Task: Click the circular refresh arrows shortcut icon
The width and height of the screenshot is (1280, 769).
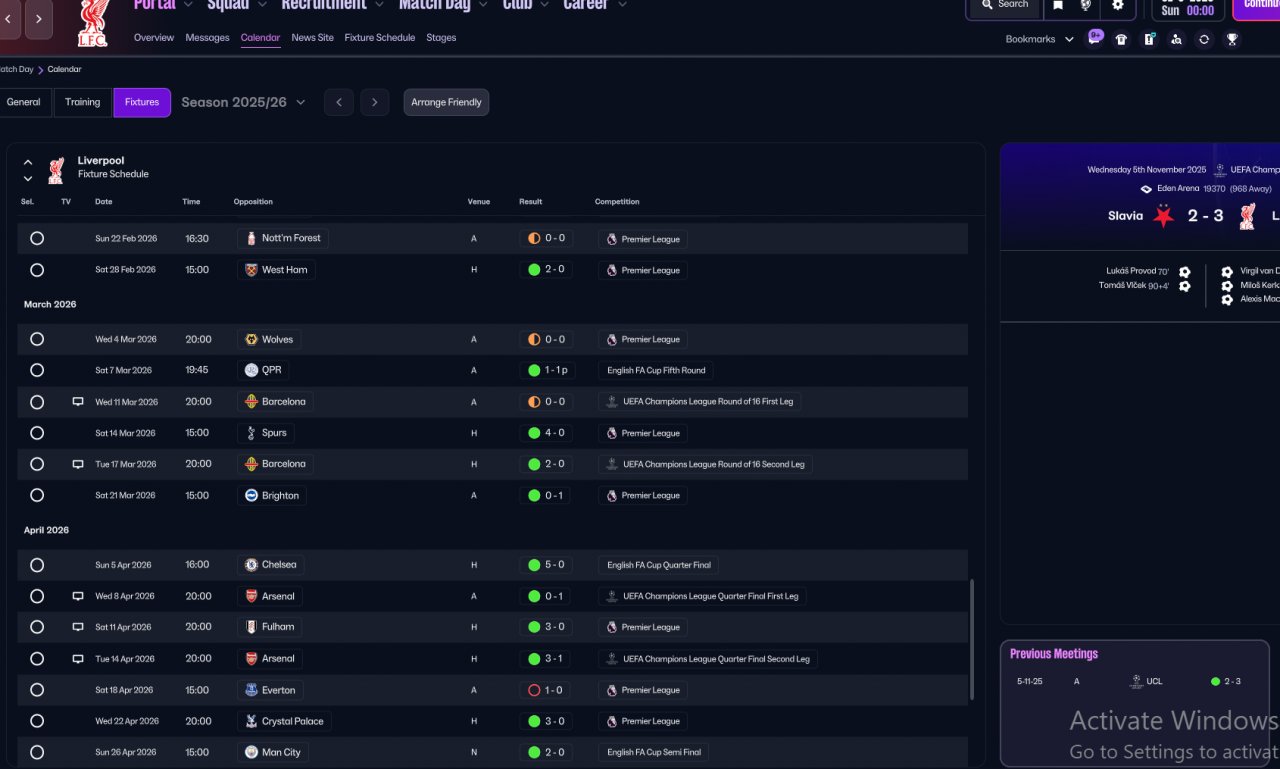Action: click(x=1204, y=39)
